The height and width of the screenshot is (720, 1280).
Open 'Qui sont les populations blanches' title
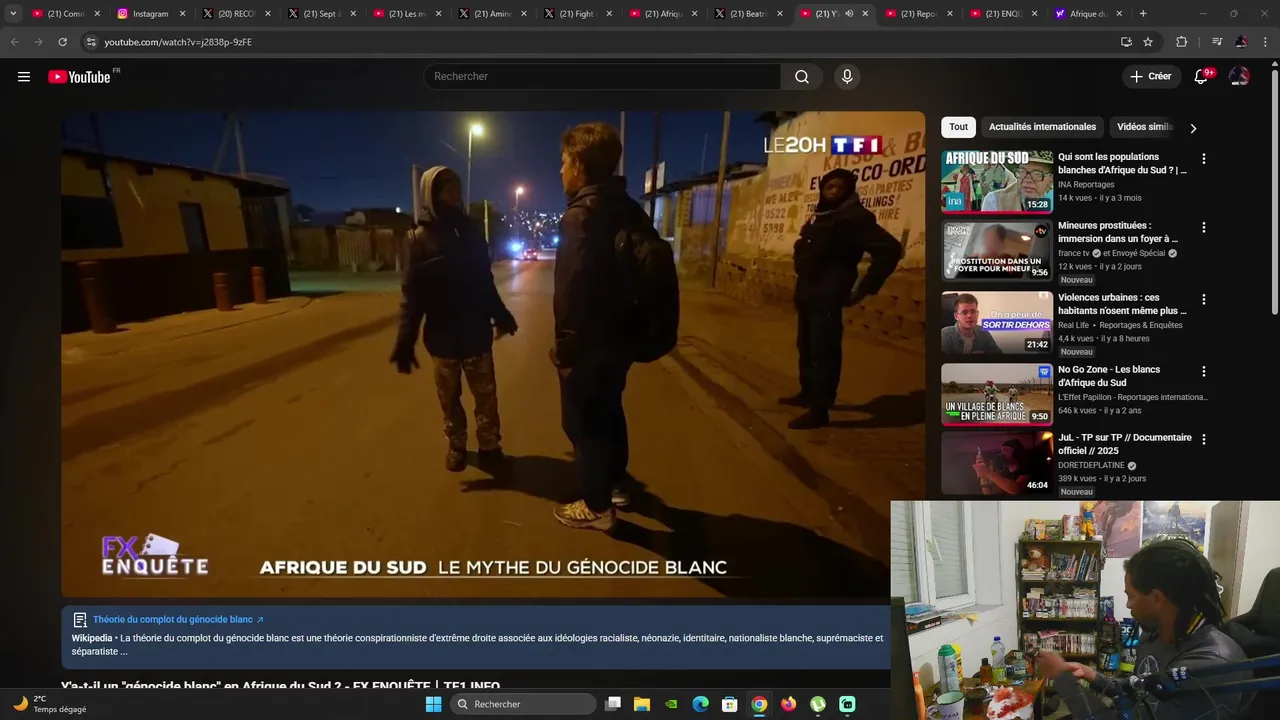click(x=1122, y=164)
